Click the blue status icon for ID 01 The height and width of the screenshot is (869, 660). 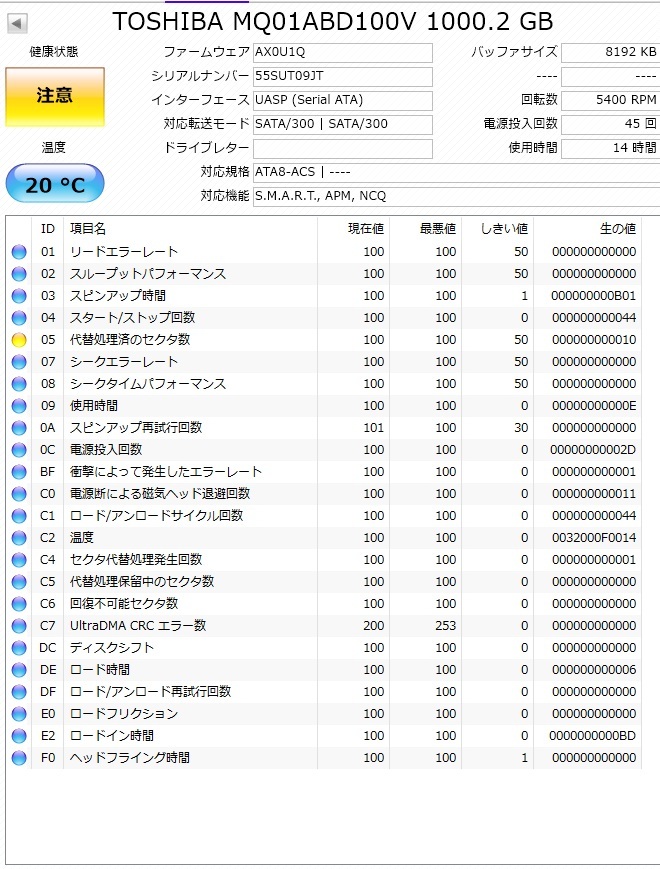(x=19, y=252)
